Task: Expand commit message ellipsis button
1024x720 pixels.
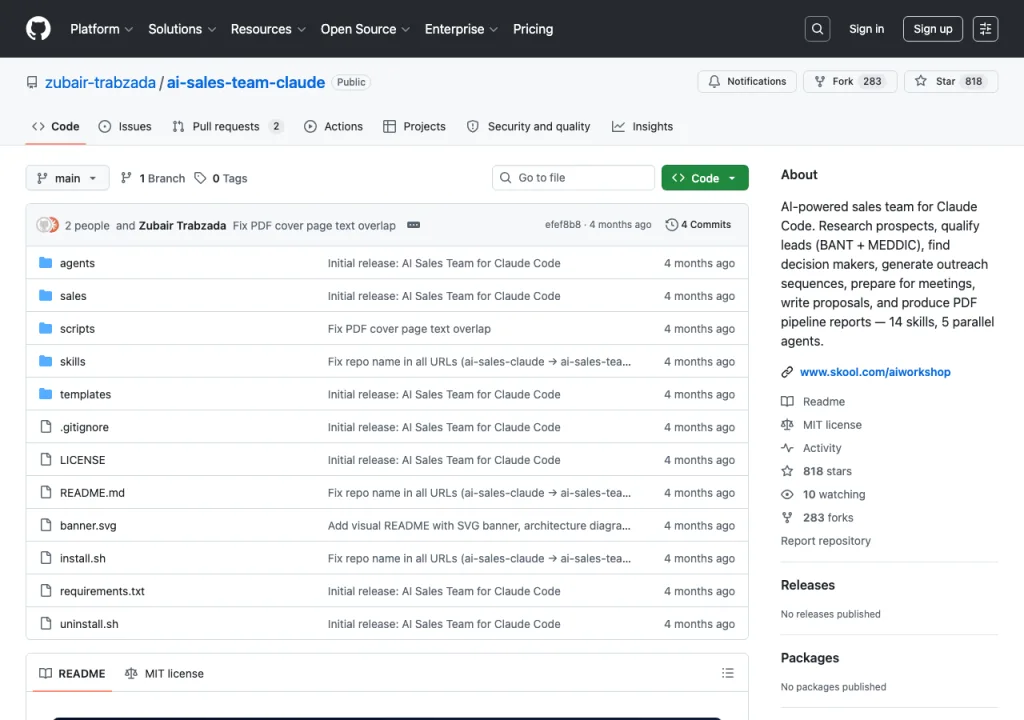Action: click(x=413, y=225)
